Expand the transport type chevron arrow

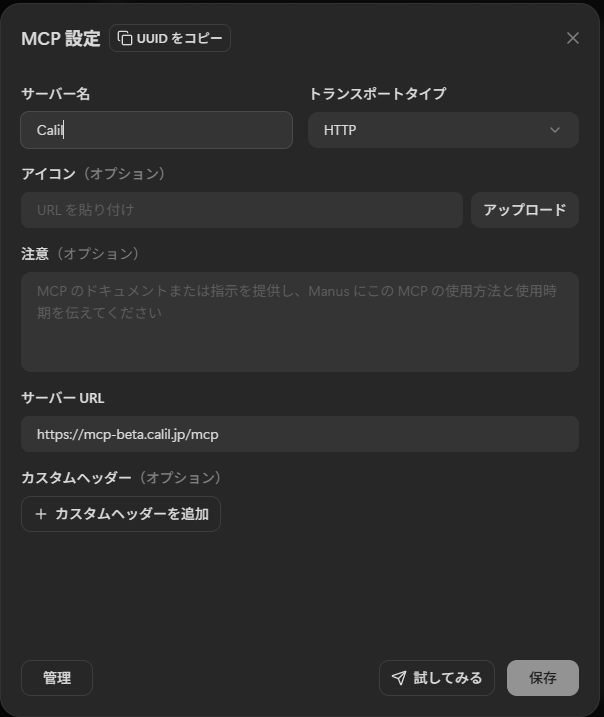555,130
